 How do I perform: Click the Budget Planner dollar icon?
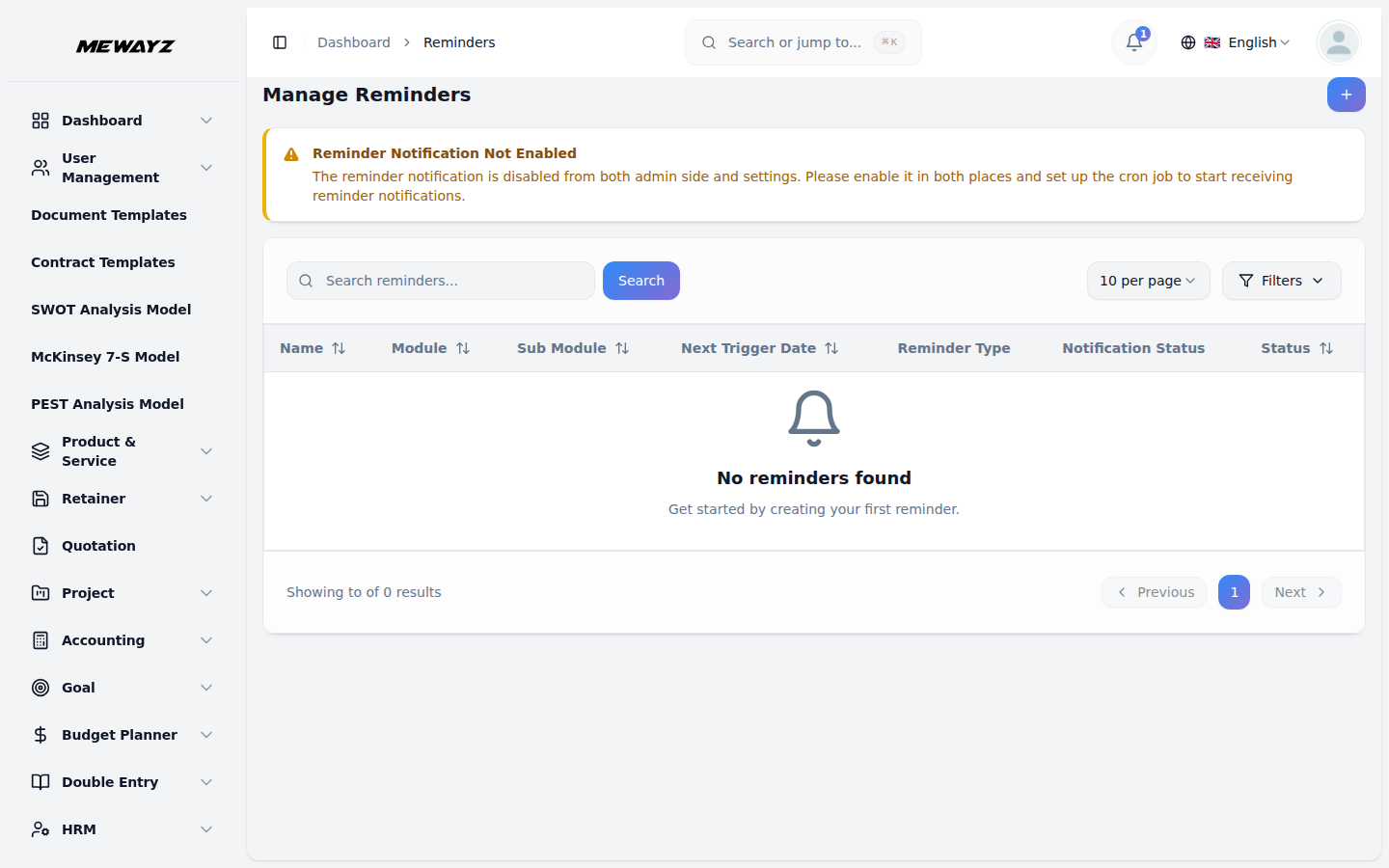click(41, 735)
